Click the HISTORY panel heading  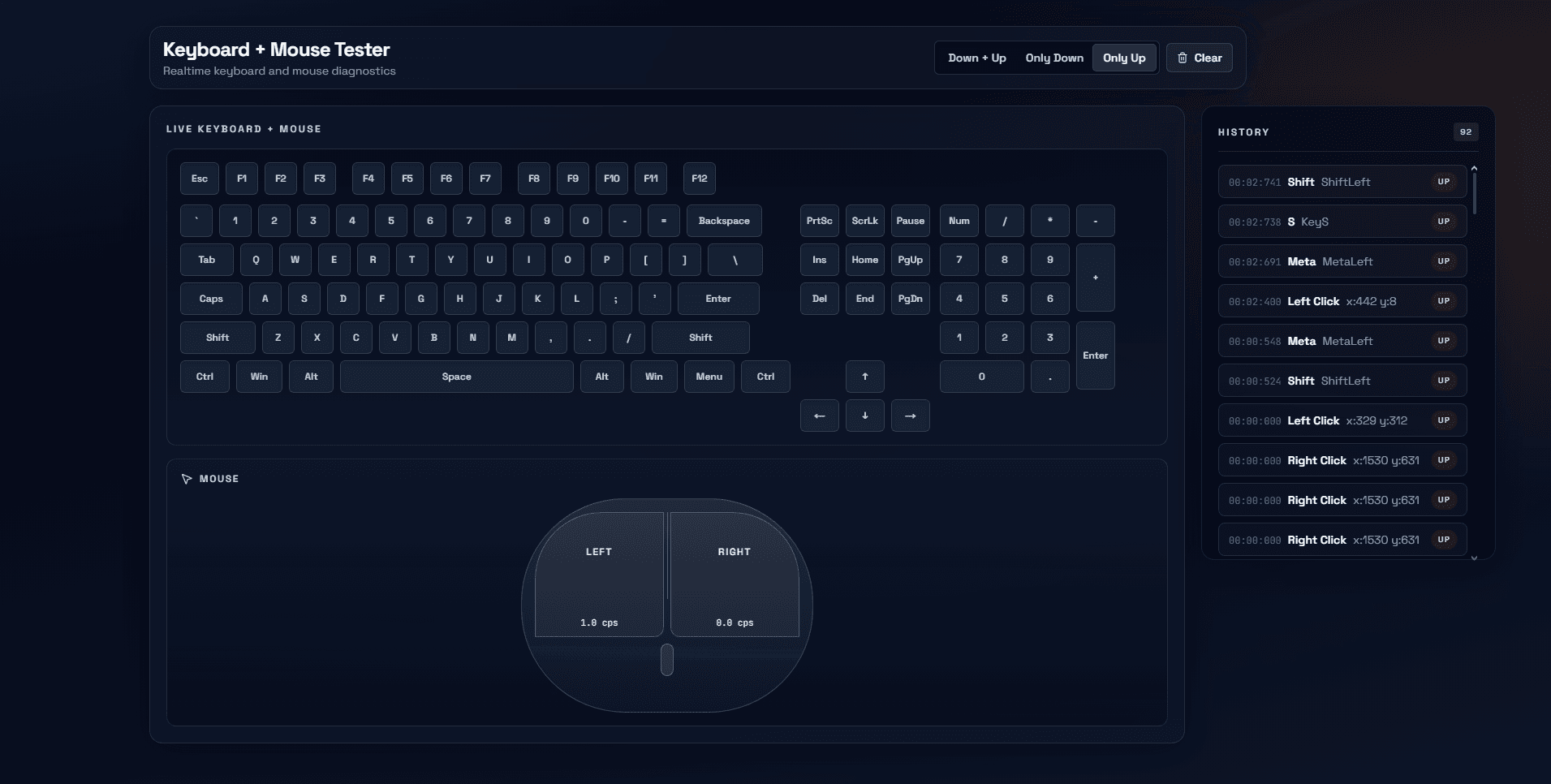point(1243,132)
